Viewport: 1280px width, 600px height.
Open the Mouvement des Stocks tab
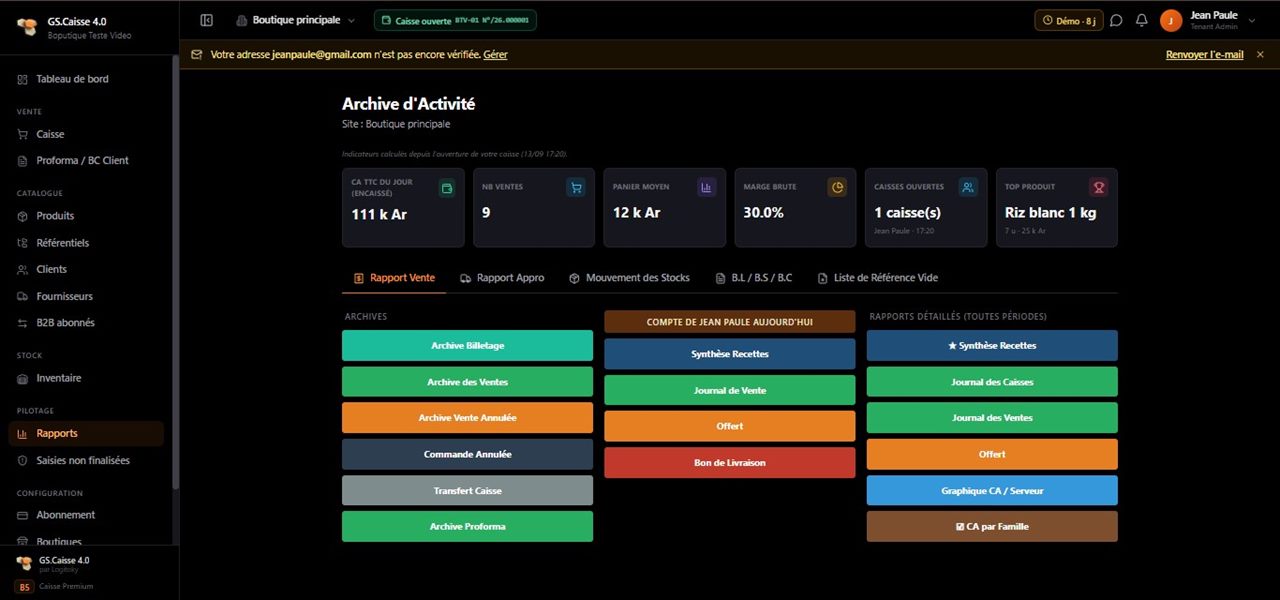tap(629, 278)
